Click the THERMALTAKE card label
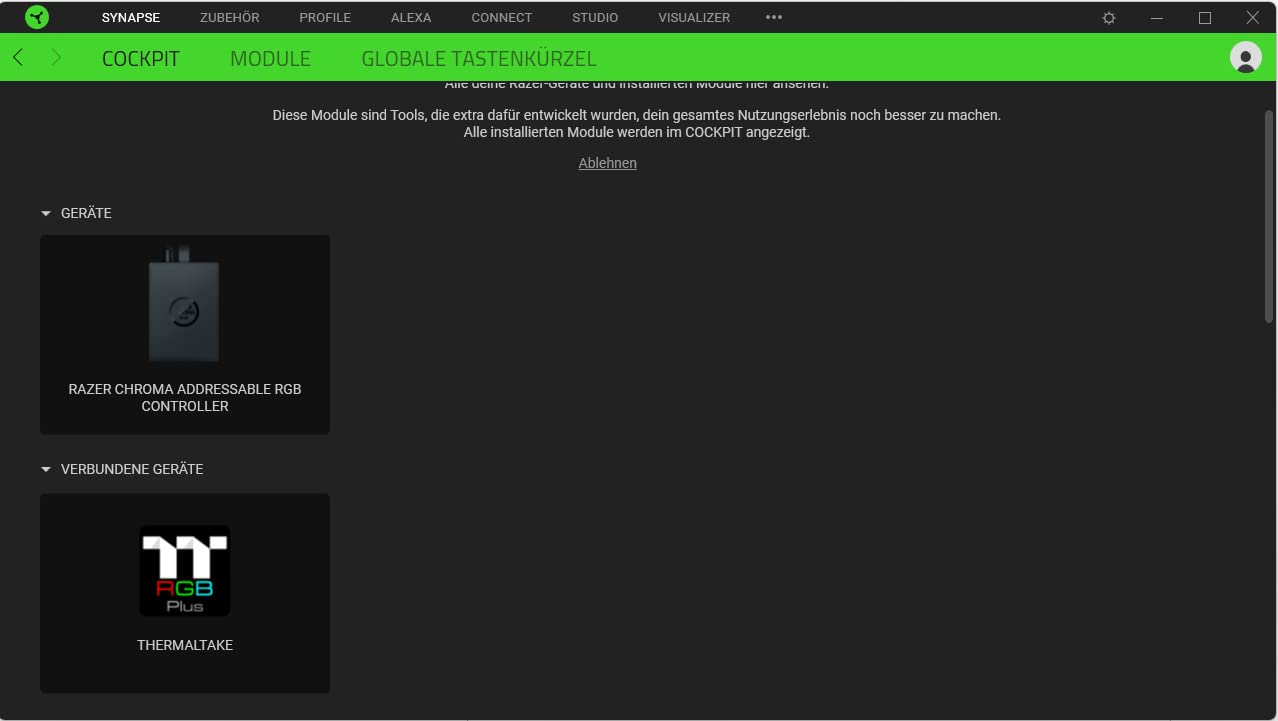This screenshot has height=721, width=1278. coord(185,646)
